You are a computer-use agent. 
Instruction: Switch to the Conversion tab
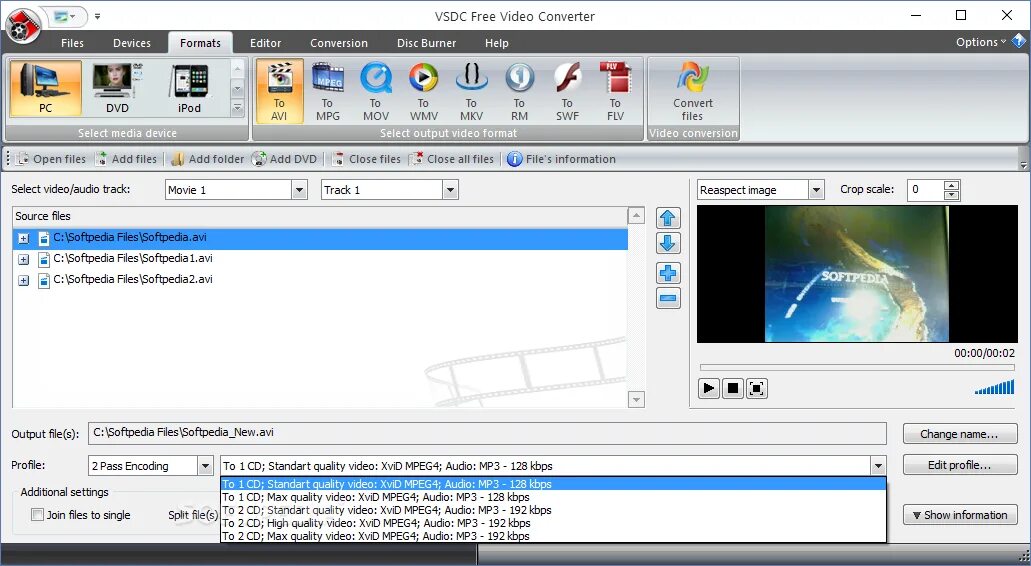(x=339, y=43)
